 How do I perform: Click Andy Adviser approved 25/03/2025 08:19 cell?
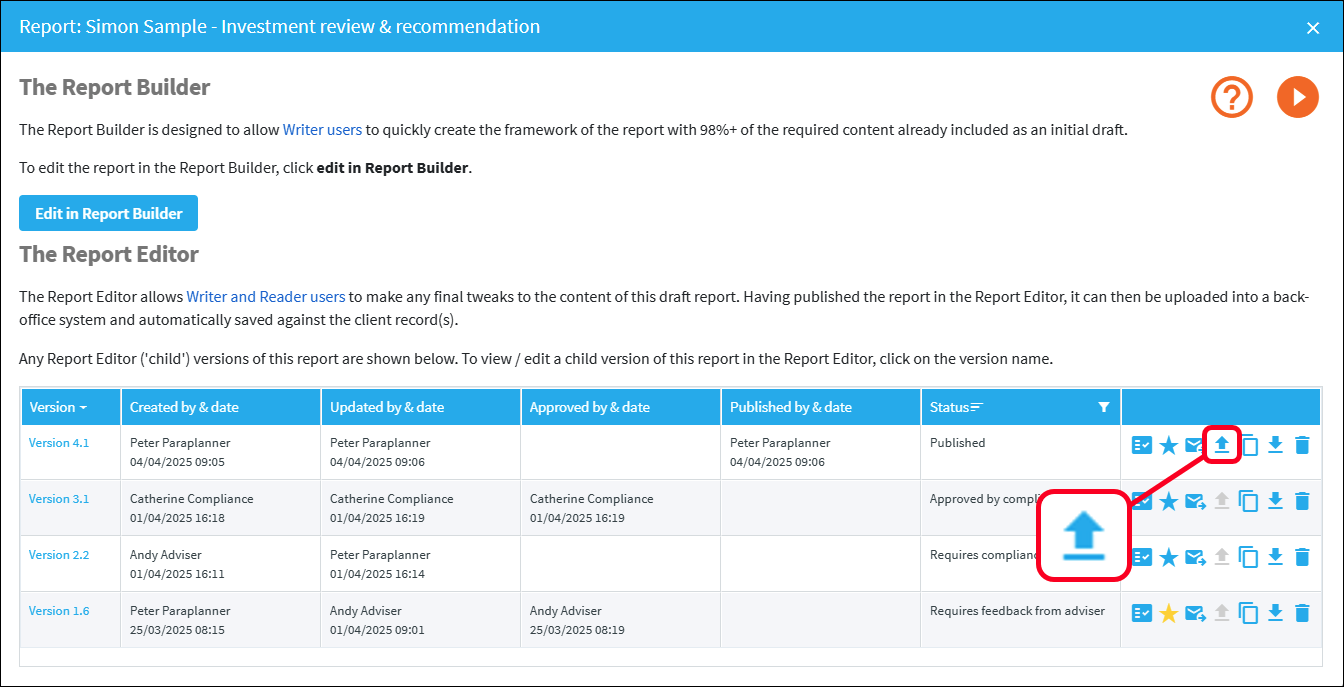[x=621, y=619]
